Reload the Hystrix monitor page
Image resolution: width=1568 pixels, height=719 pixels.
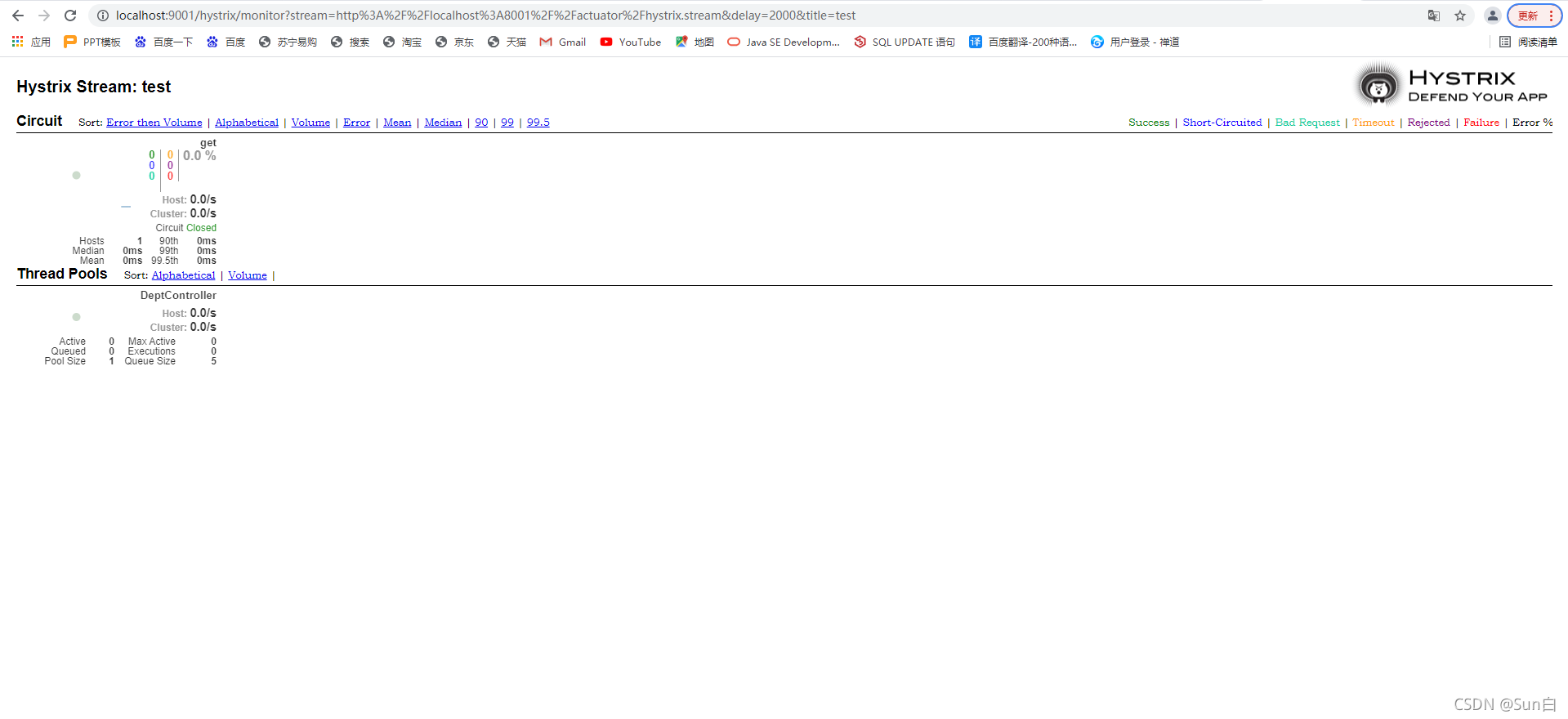pyautogui.click(x=70, y=16)
